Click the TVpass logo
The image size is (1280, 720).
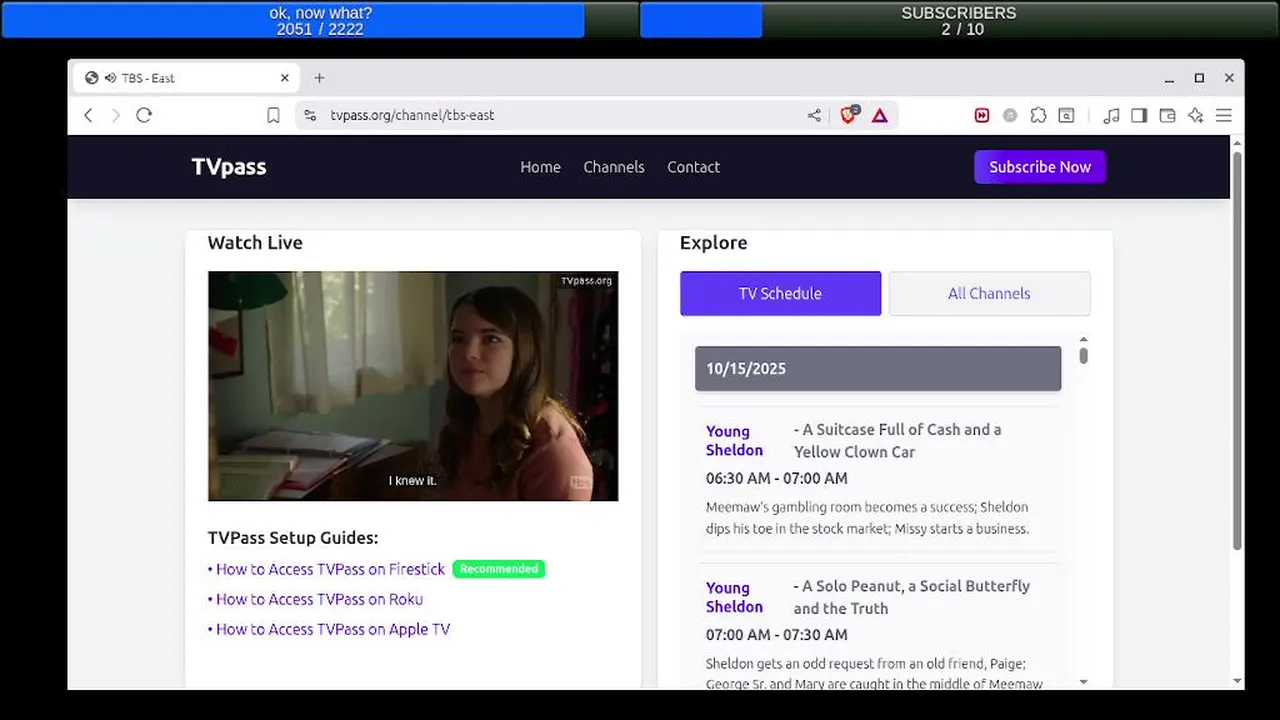pyautogui.click(x=229, y=167)
